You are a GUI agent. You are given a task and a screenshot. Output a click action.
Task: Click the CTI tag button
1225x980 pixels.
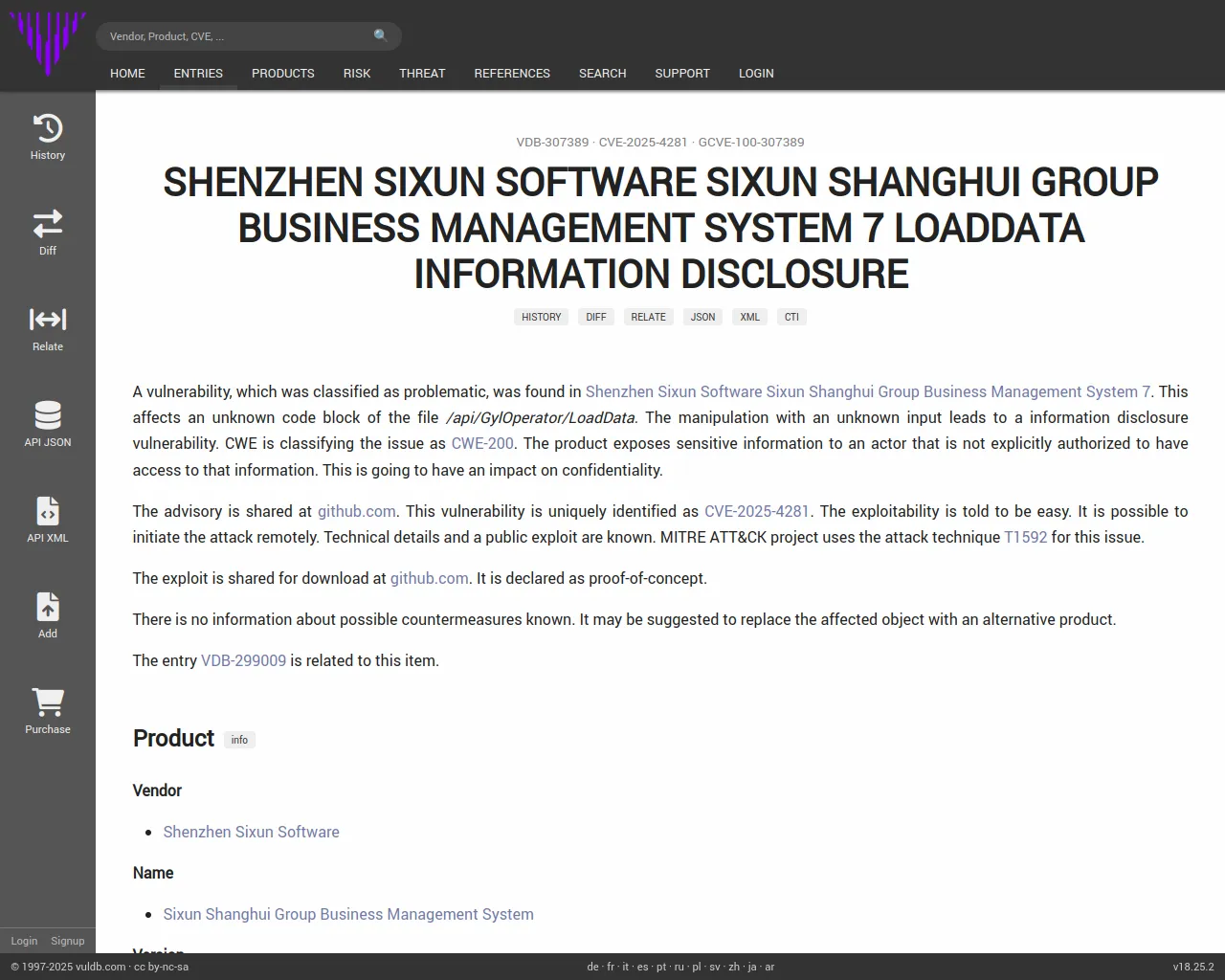791,317
